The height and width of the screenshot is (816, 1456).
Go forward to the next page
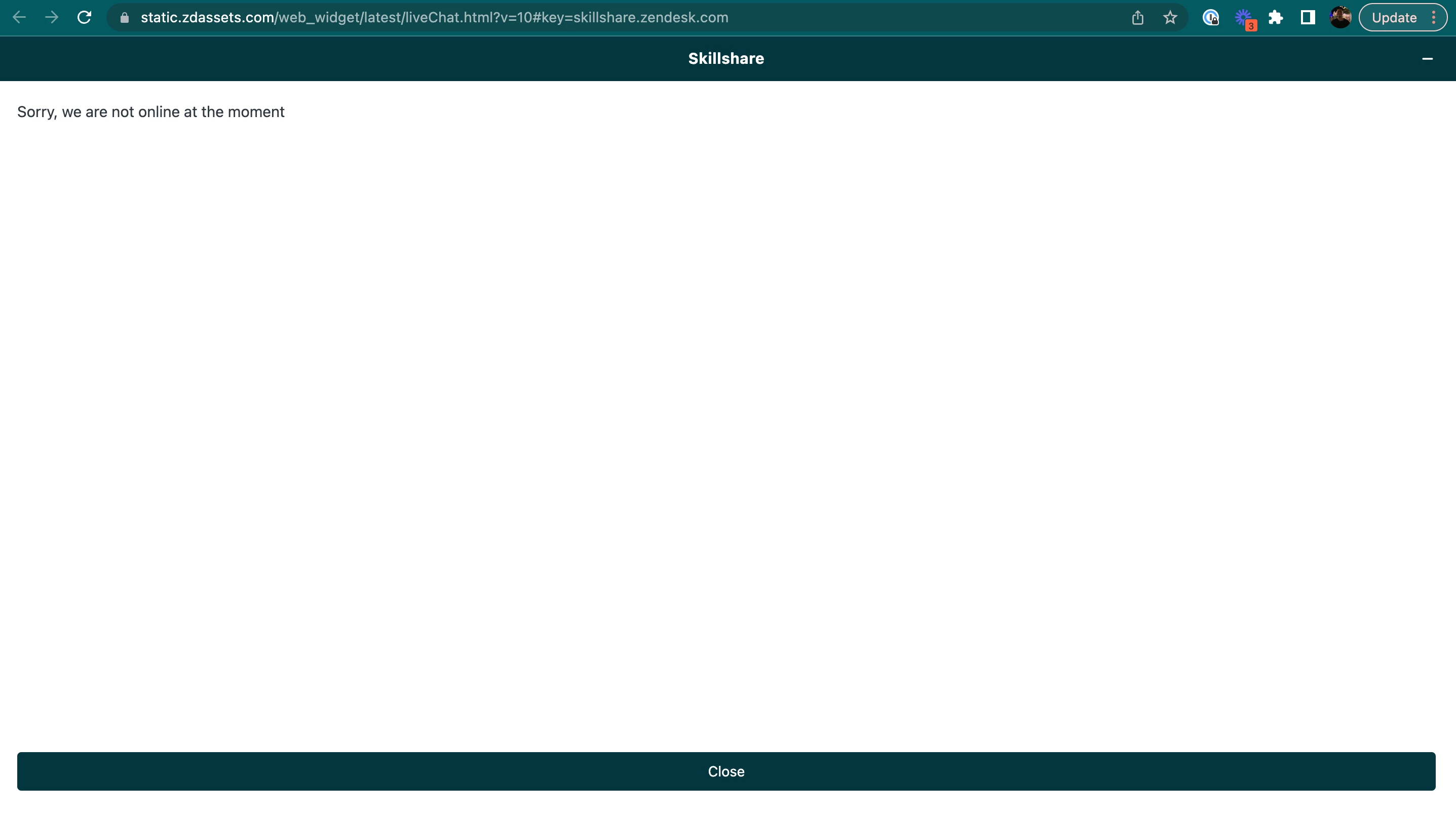tap(52, 18)
